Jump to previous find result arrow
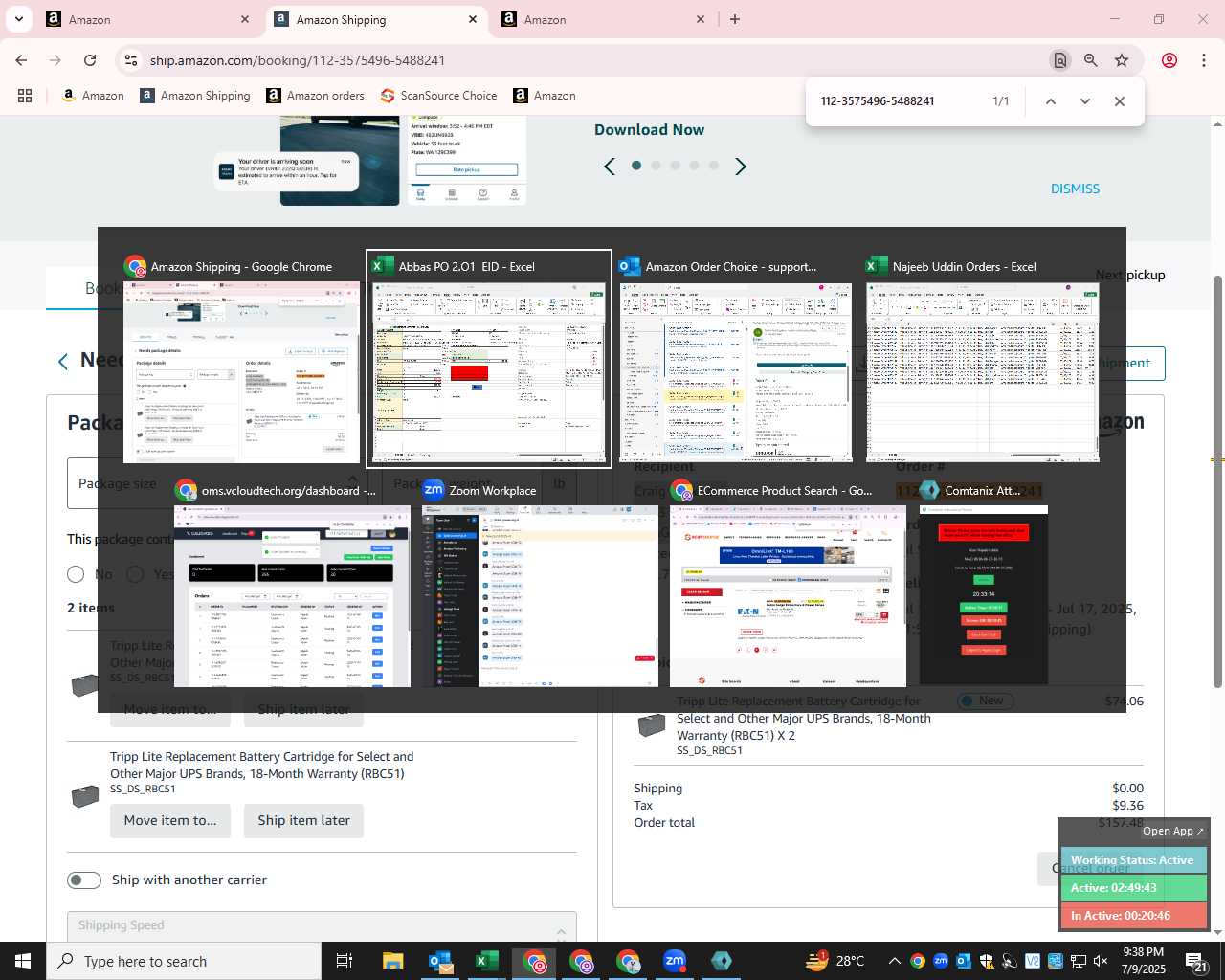Screen dimensions: 1225x980 [x=1051, y=101]
